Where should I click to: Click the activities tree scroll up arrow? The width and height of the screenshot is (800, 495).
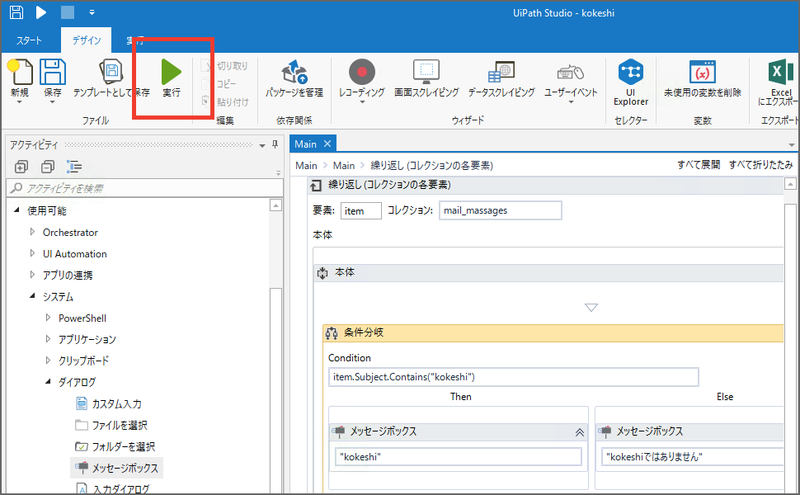(x=276, y=206)
